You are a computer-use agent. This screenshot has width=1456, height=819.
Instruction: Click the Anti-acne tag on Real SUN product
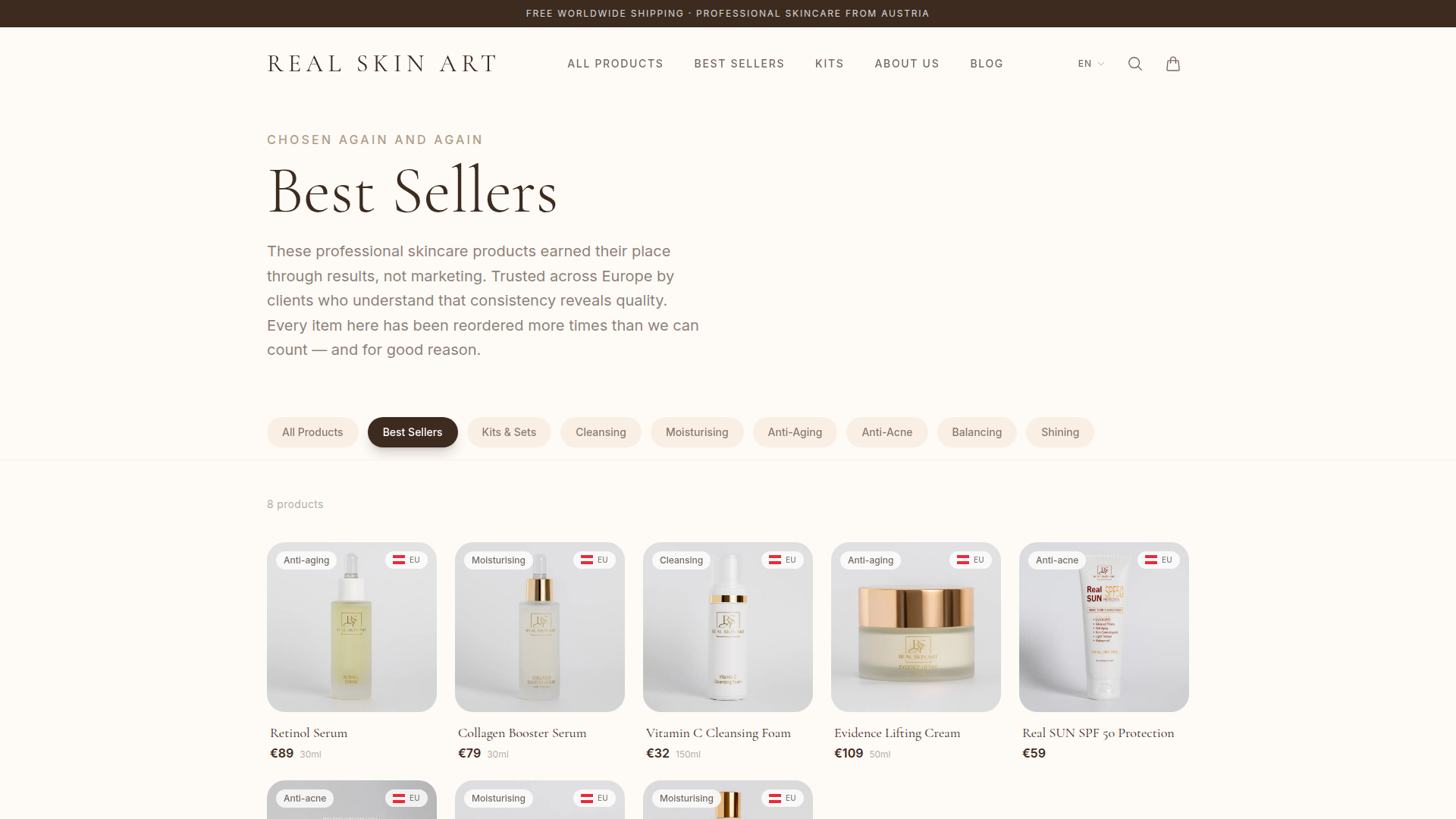pos(1057,560)
